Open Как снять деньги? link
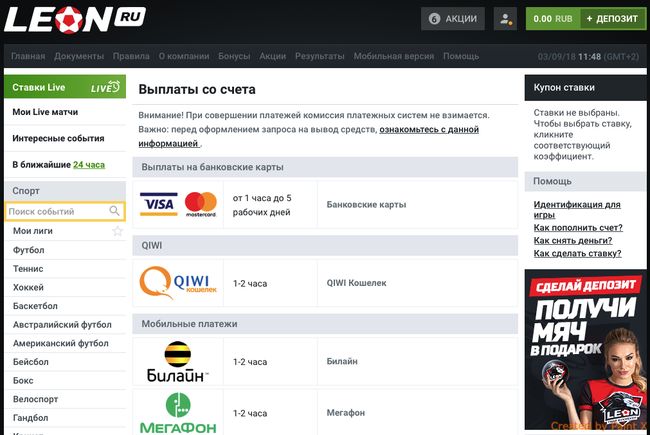This screenshot has height=435, width=650. (572, 241)
